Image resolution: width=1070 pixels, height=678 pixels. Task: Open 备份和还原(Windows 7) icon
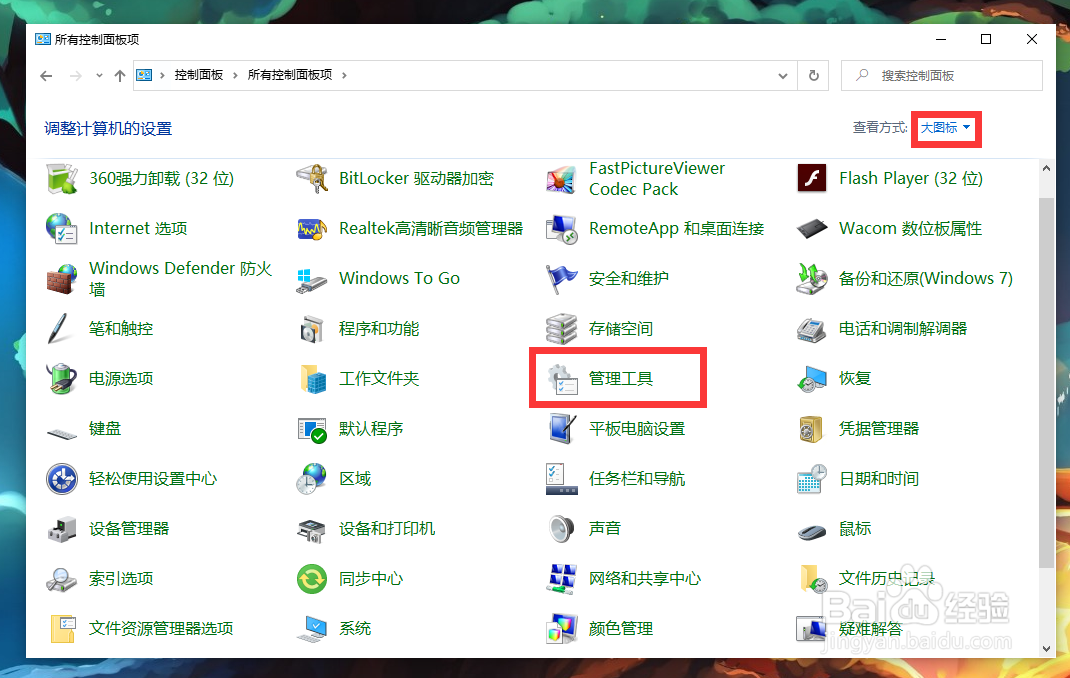[x=812, y=279]
